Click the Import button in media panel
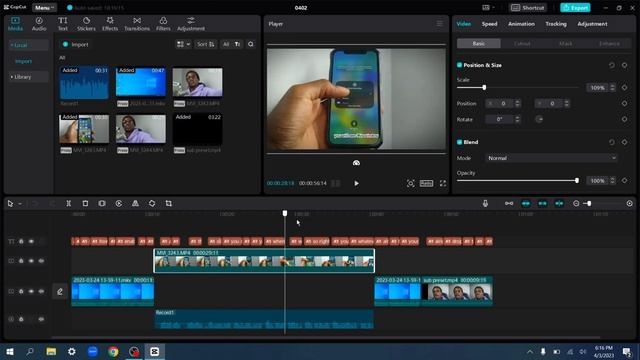 coord(76,44)
